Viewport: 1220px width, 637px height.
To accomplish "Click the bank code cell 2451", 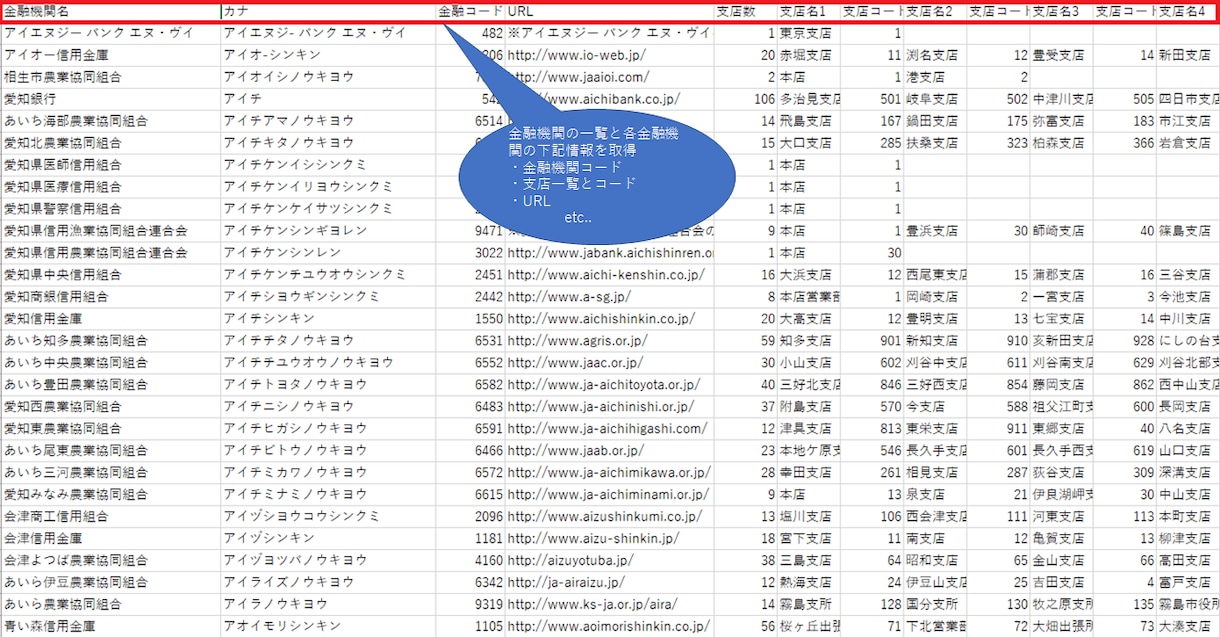I will click(x=471, y=275).
